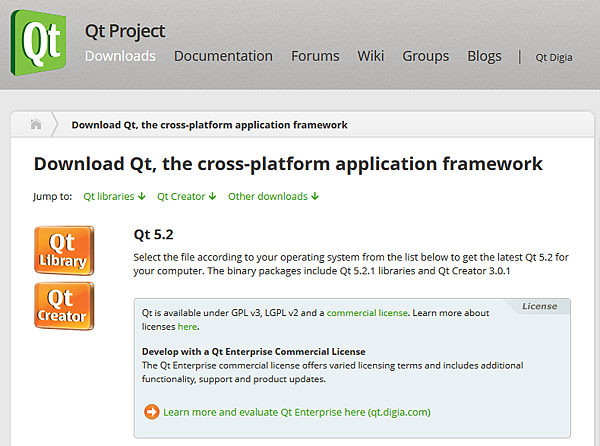This screenshot has width=600, height=446.
Task: Open the Documentation menu item
Action: [x=223, y=56]
